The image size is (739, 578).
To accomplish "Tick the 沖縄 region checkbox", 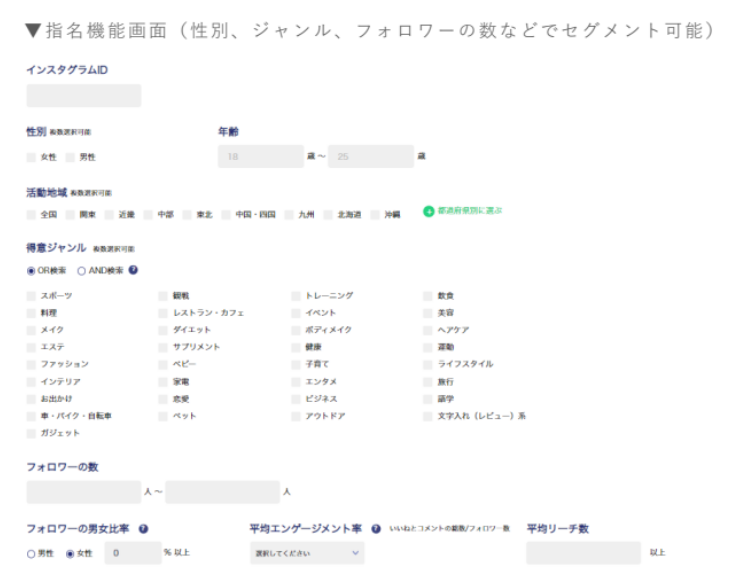I will [376, 215].
